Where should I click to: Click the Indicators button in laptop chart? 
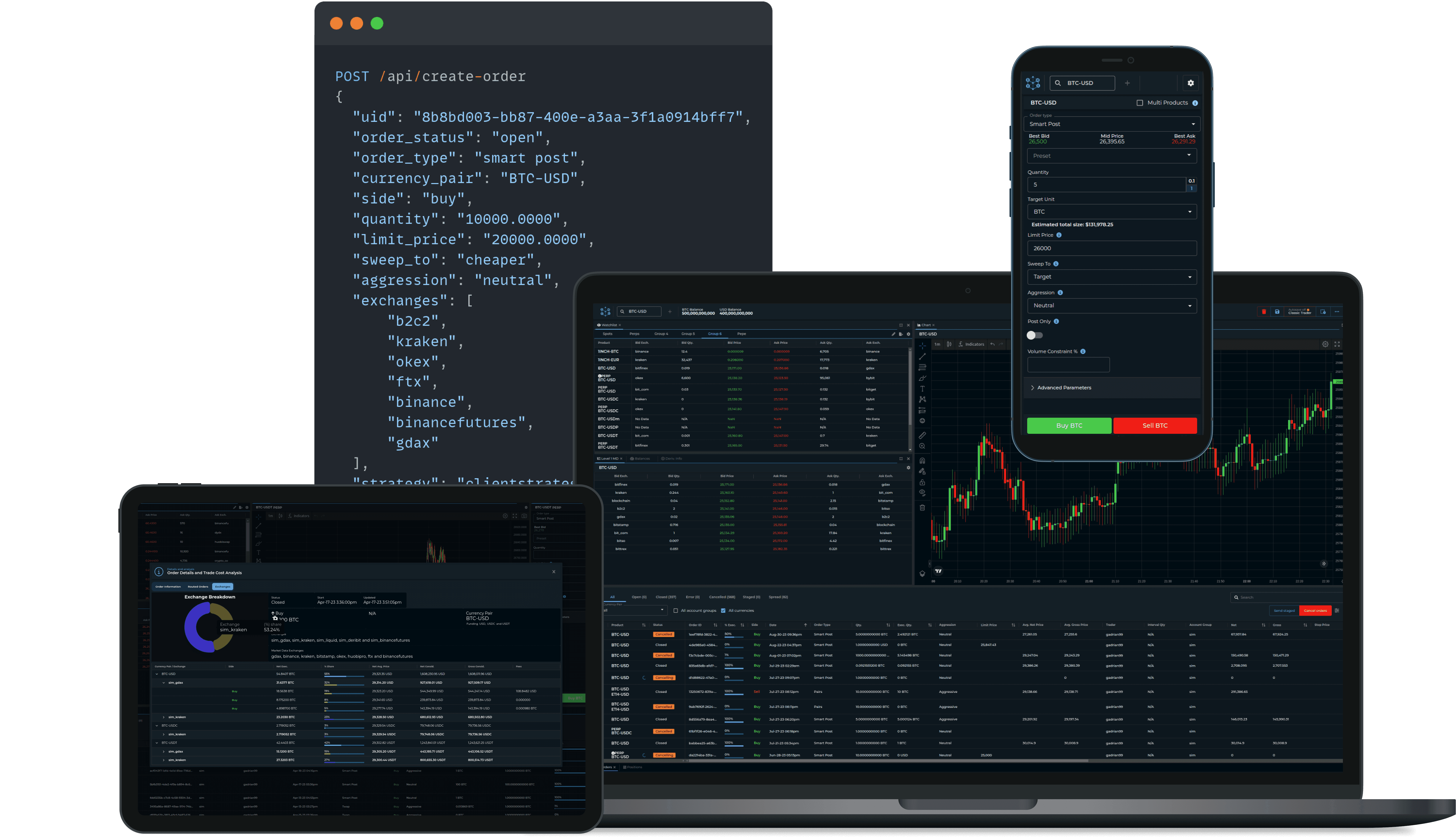point(971,344)
